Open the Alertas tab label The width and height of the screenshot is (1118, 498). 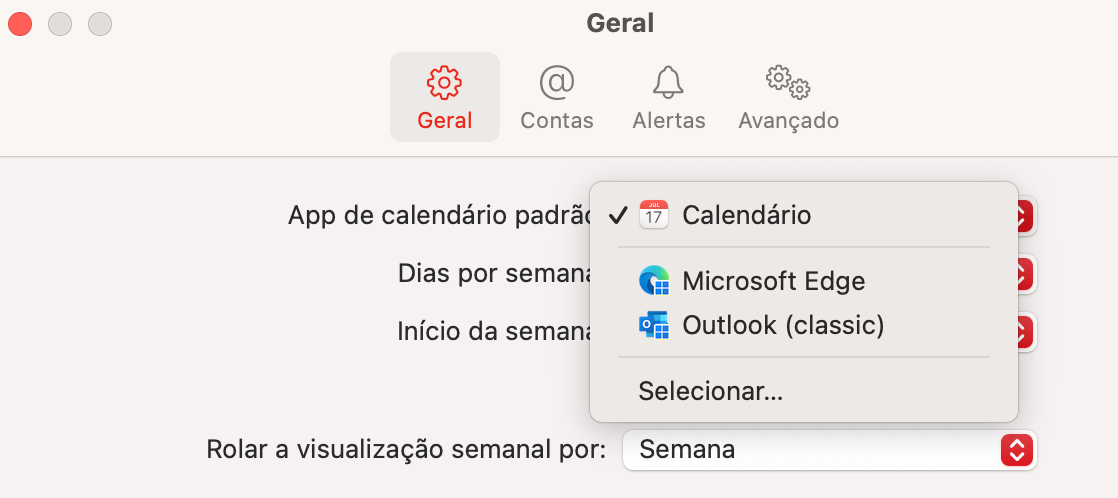(669, 121)
